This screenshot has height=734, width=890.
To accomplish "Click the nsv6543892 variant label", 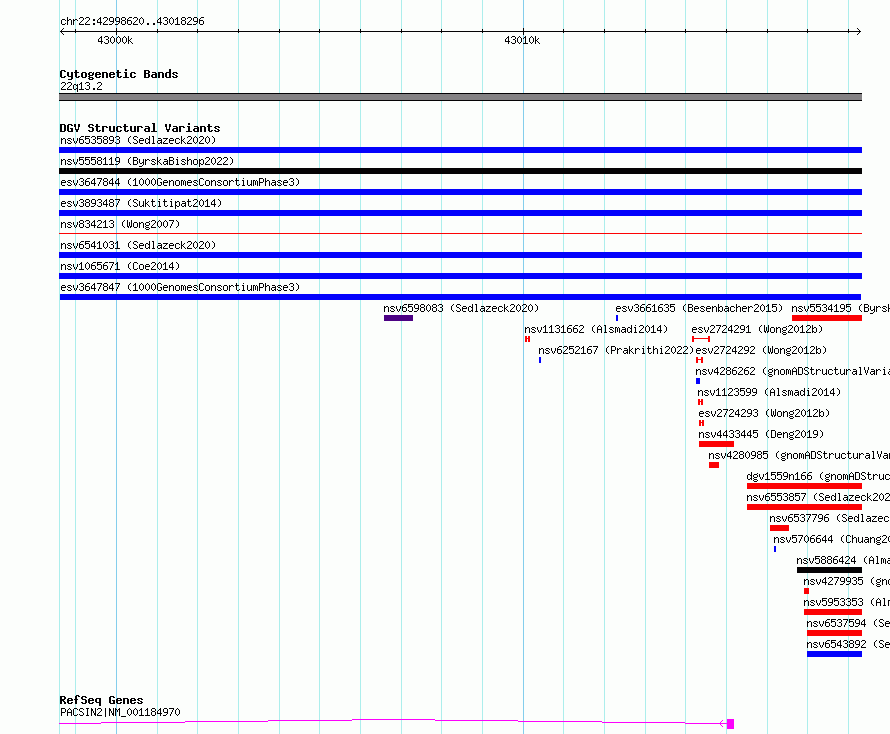I will tap(848, 644).
